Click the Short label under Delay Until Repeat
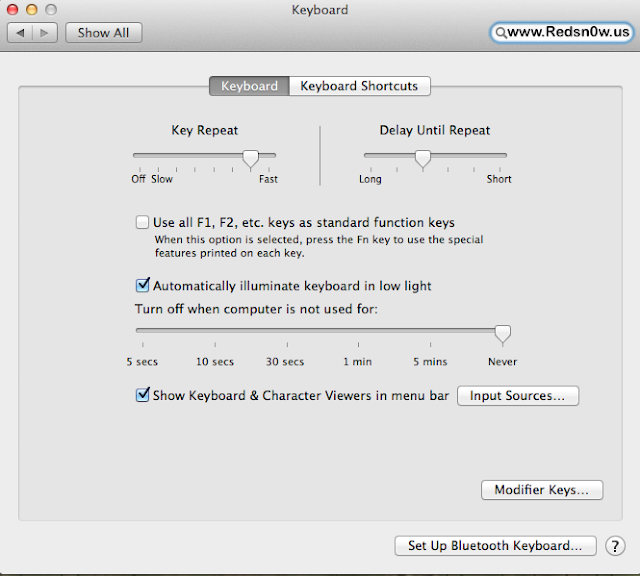 [x=499, y=179]
